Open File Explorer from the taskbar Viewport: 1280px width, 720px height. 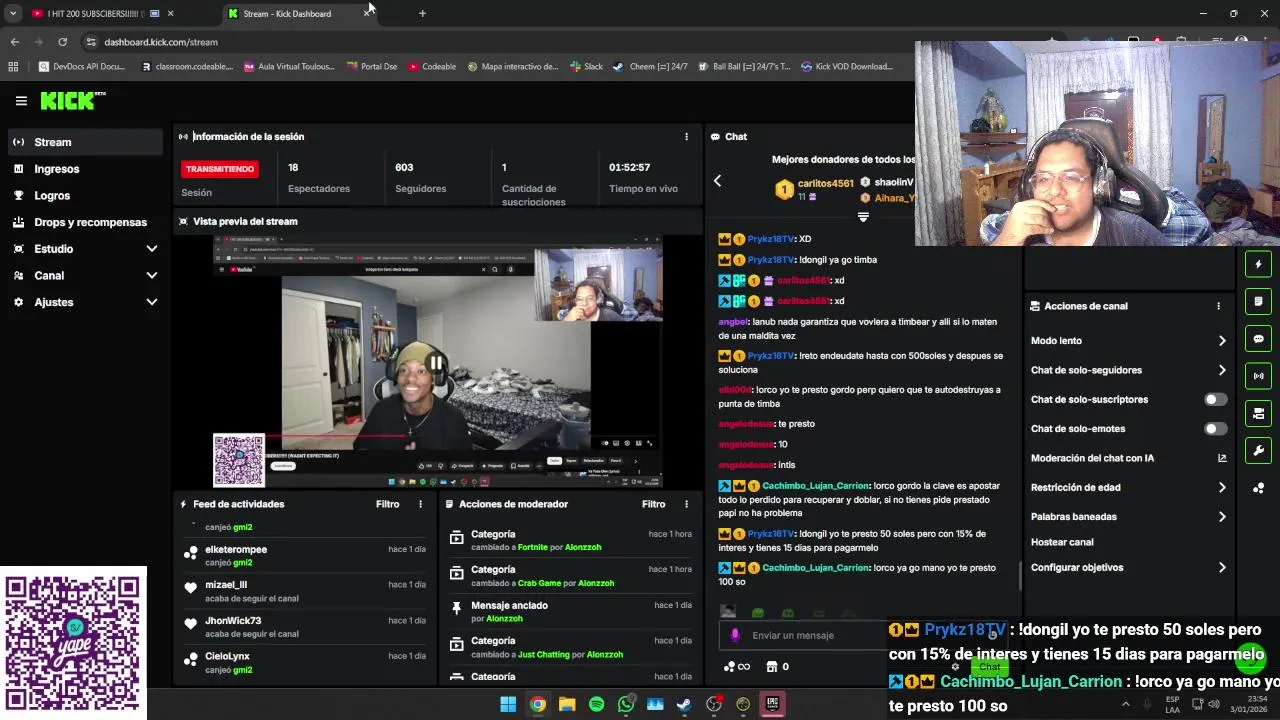click(x=567, y=704)
